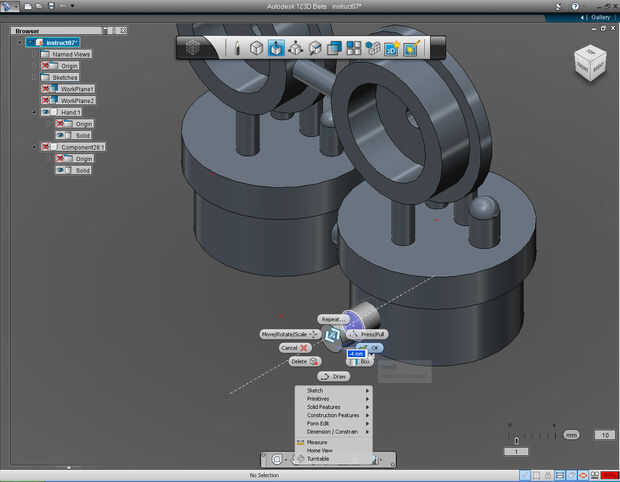Click the application menu icon at top-left

pyautogui.click(x=8, y=6)
